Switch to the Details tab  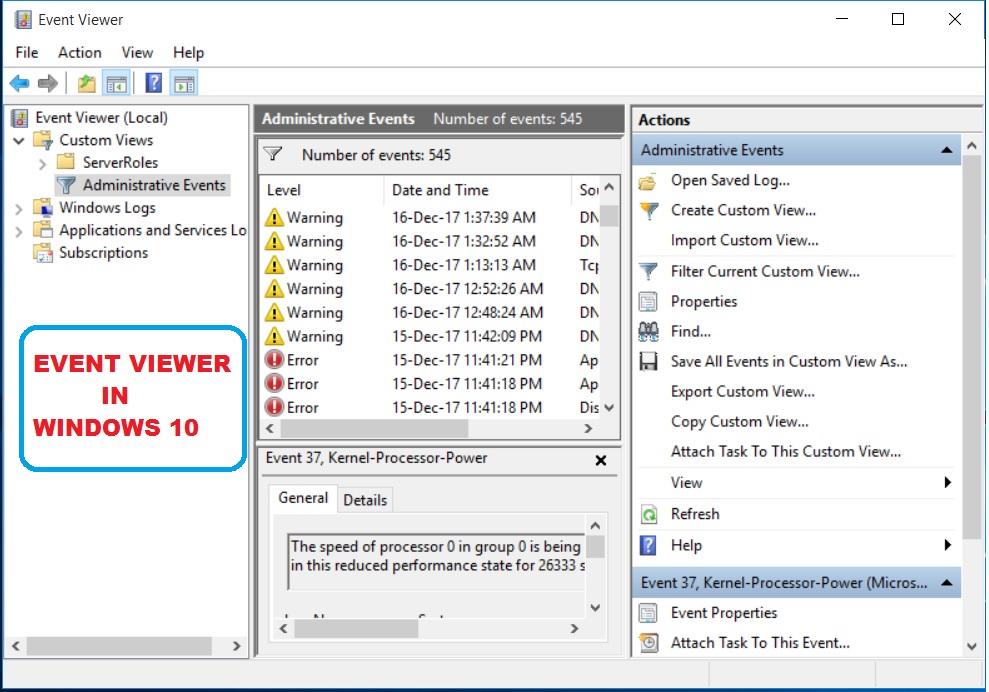click(365, 499)
